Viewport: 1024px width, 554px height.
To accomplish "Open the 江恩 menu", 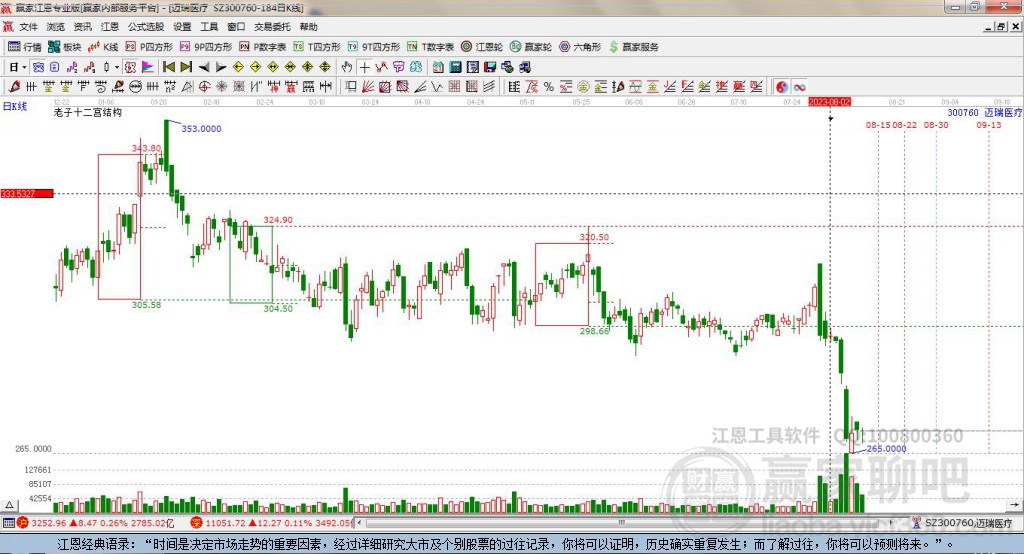I will [110, 27].
